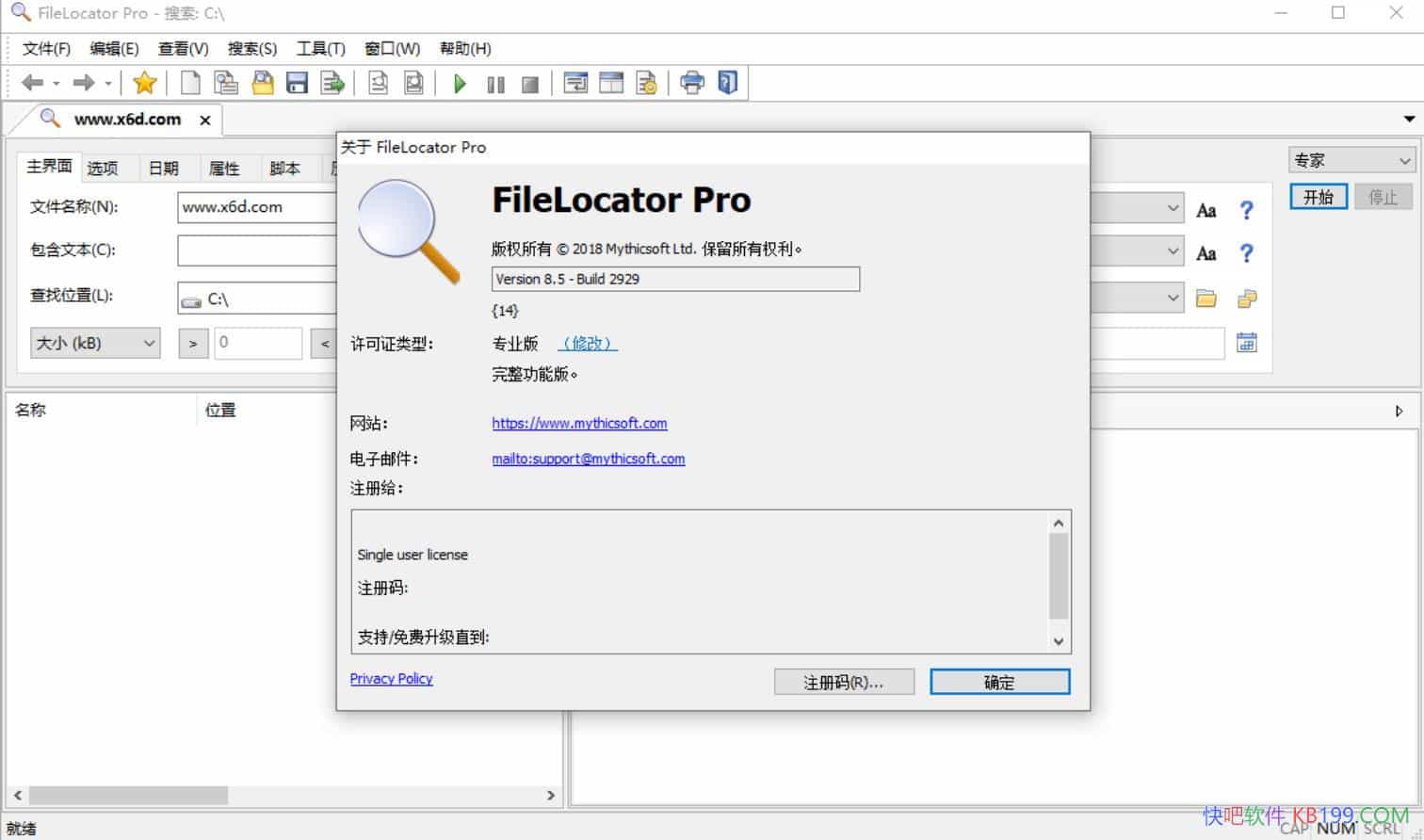The height and width of the screenshot is (840, 1424).
Task: Pause the current search
Action: click(x=494, y=83)
